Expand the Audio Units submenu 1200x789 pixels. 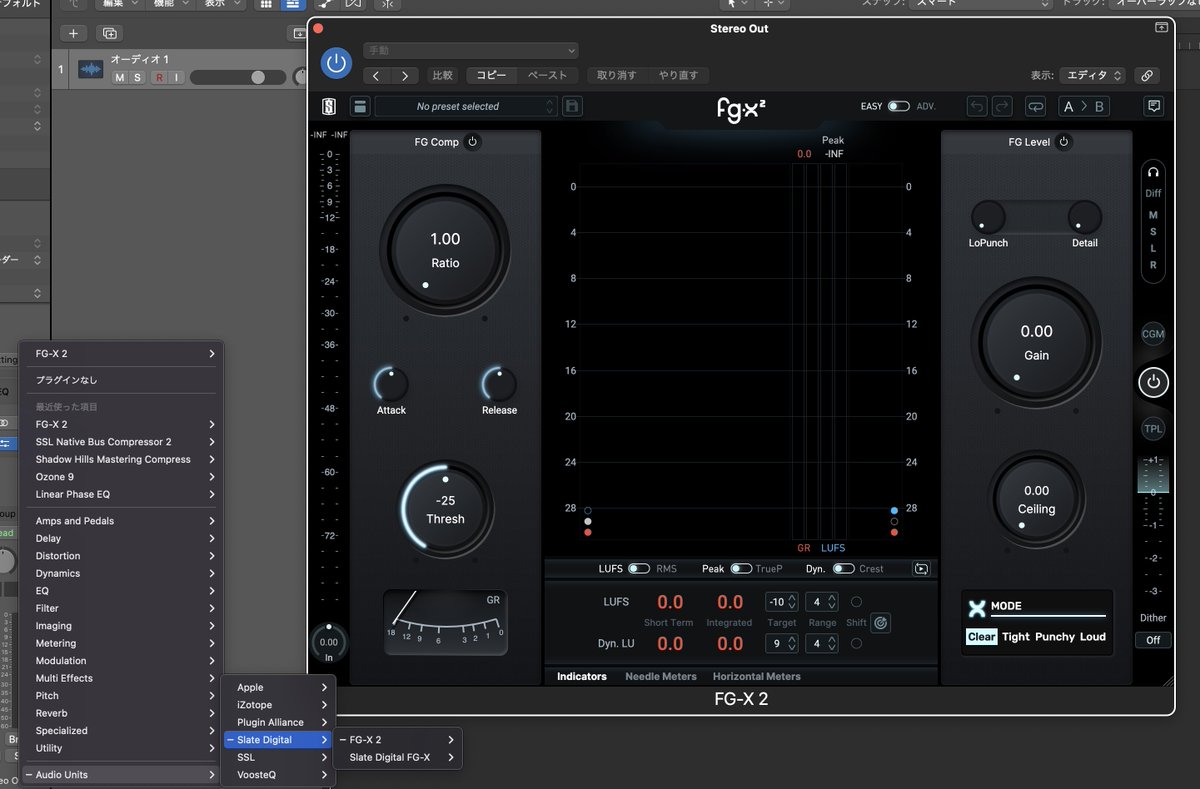[121, 775]
